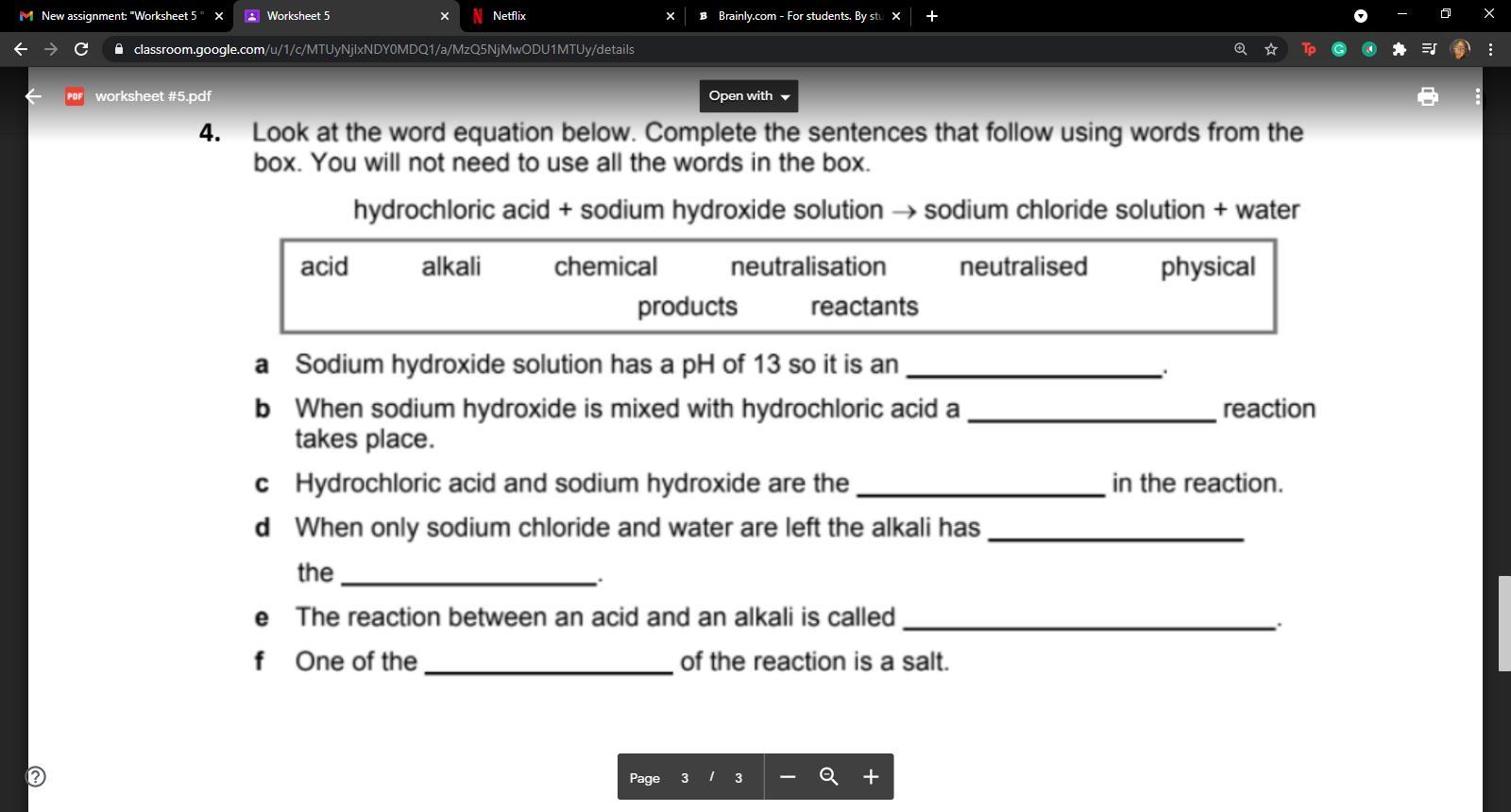1511x812 pixels.
Task: Open the zoom magnifier in address bar
Action: coord(1241,49)
